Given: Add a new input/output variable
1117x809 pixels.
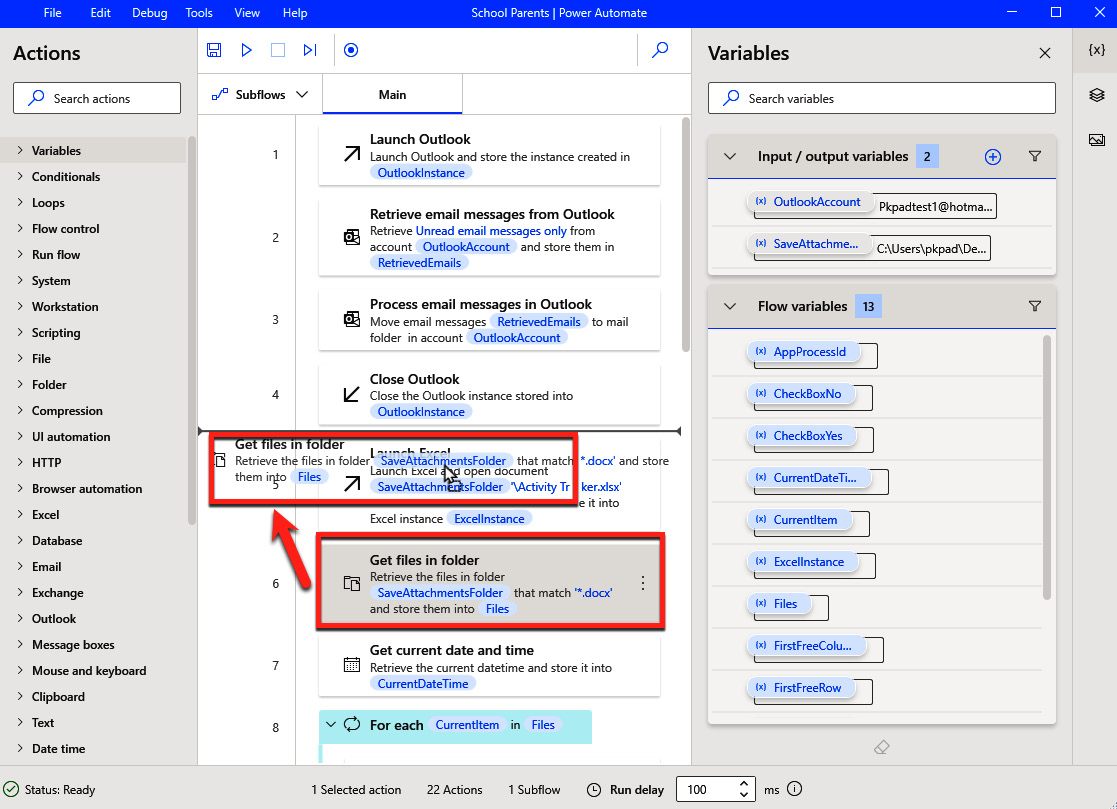Looking at the screenshot, I should [x=992, y=157].
